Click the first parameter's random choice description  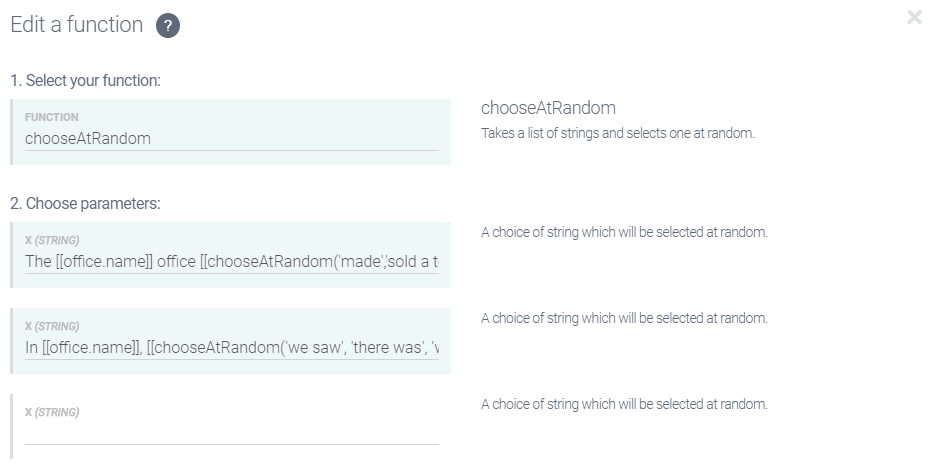pos(624,232)
